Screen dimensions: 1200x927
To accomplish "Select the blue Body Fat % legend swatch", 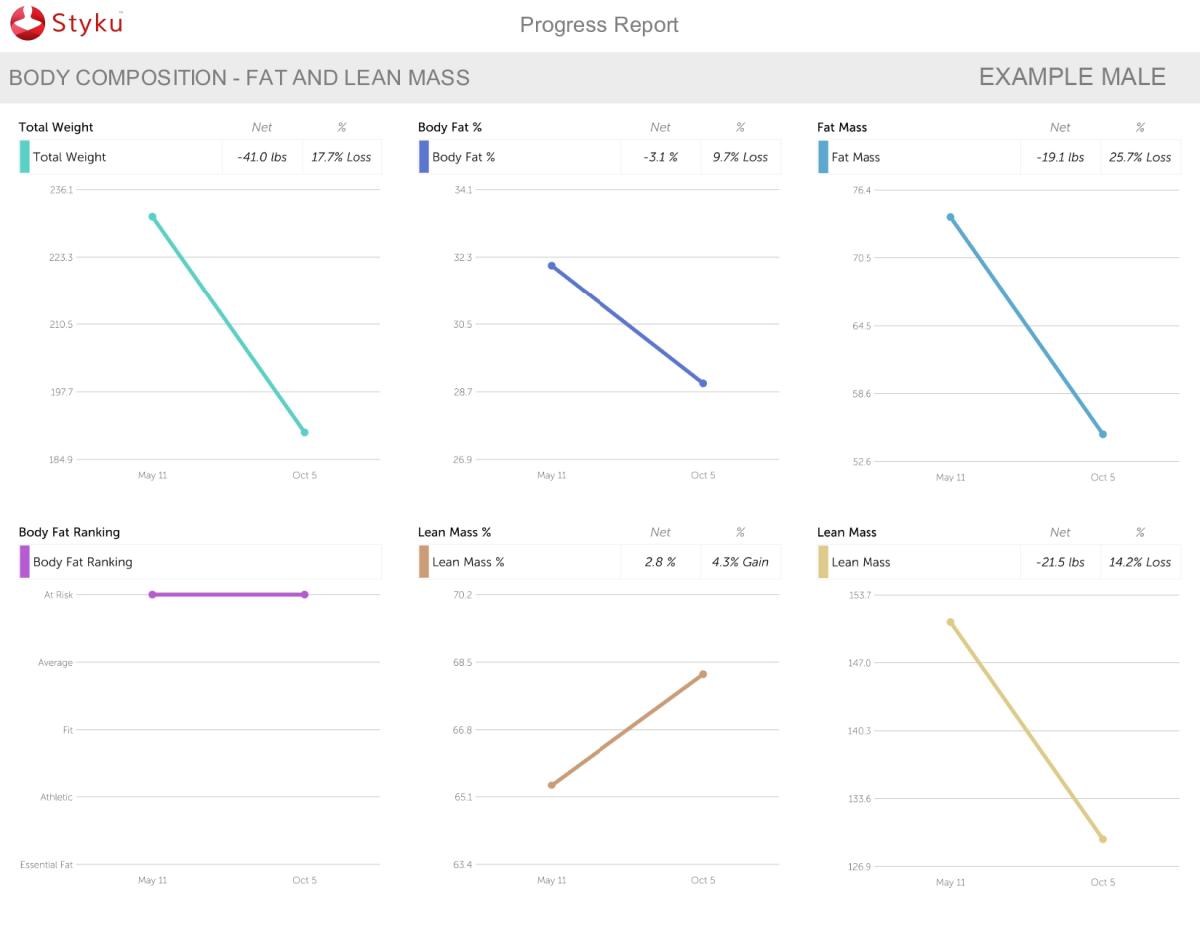I will pyautogui.click(x=423, y=157).
